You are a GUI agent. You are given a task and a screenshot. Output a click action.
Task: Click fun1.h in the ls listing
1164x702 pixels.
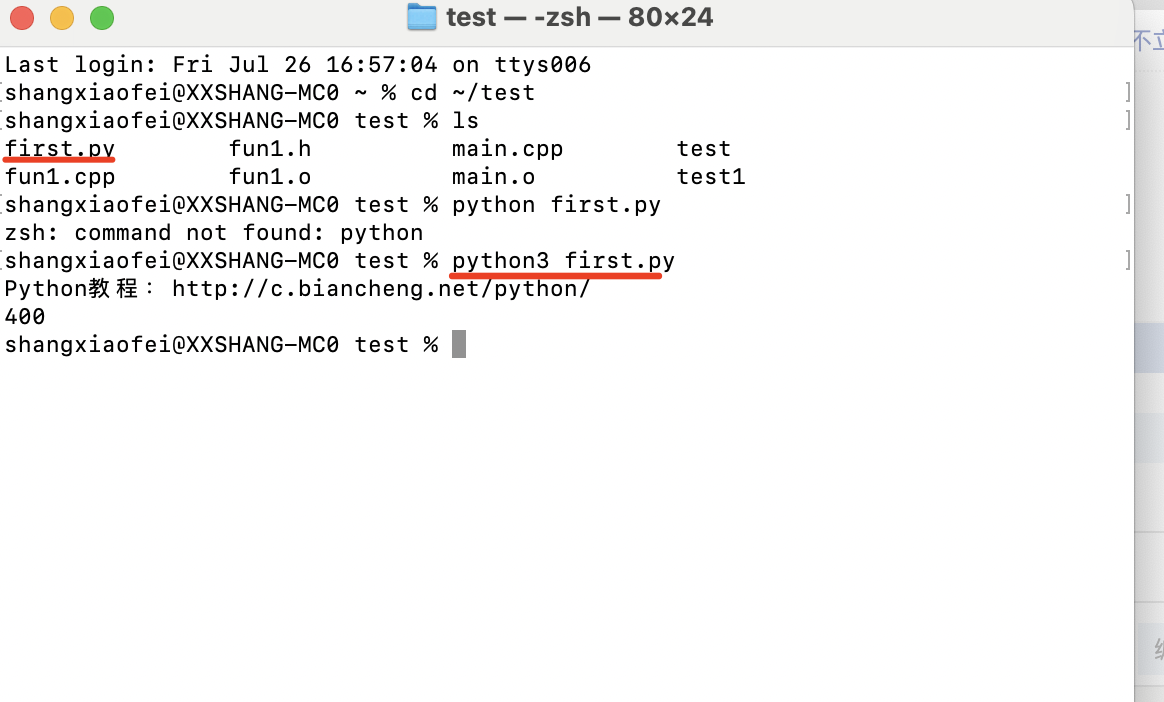point(270,149)
